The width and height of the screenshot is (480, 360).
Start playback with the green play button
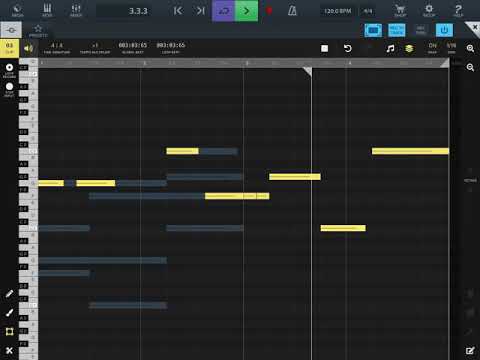click(x=246, y=11)
